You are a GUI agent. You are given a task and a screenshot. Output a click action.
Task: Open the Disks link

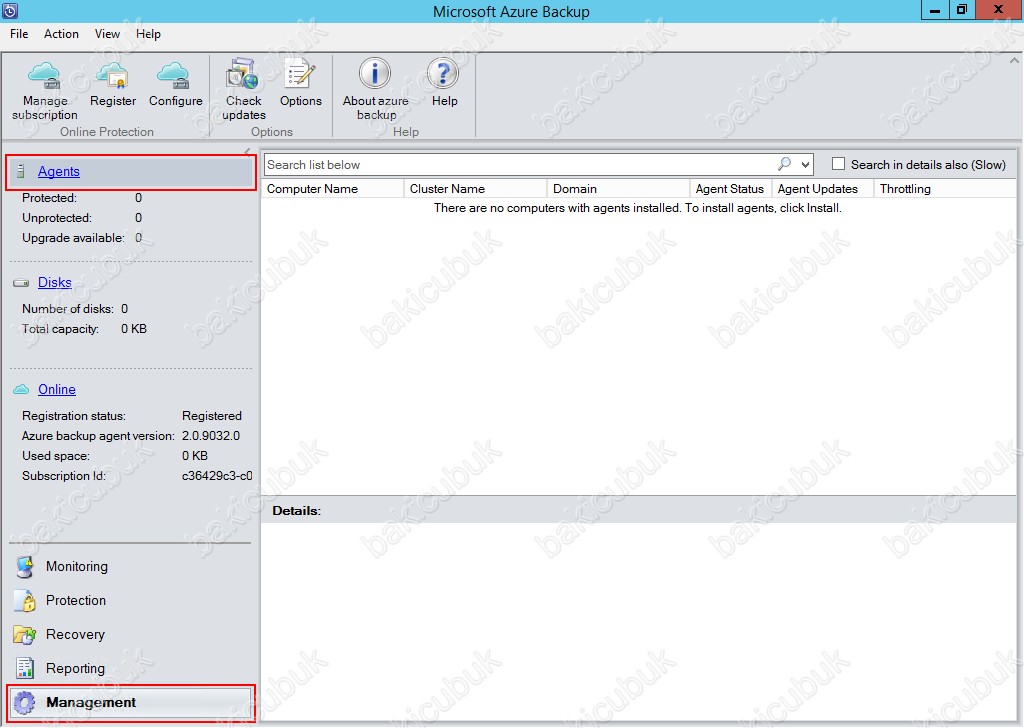(x=55, y=283)
